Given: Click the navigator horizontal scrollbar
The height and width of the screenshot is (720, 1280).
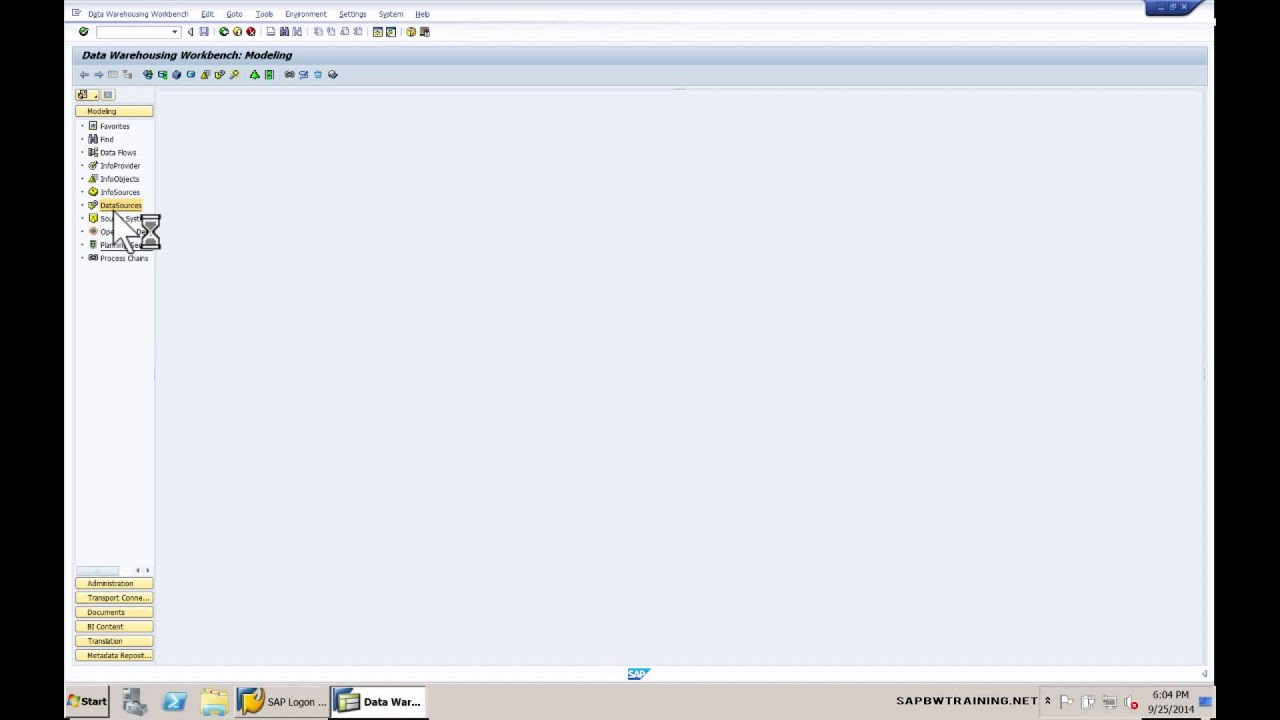Looking at the screenshot, I should (97, 571).
